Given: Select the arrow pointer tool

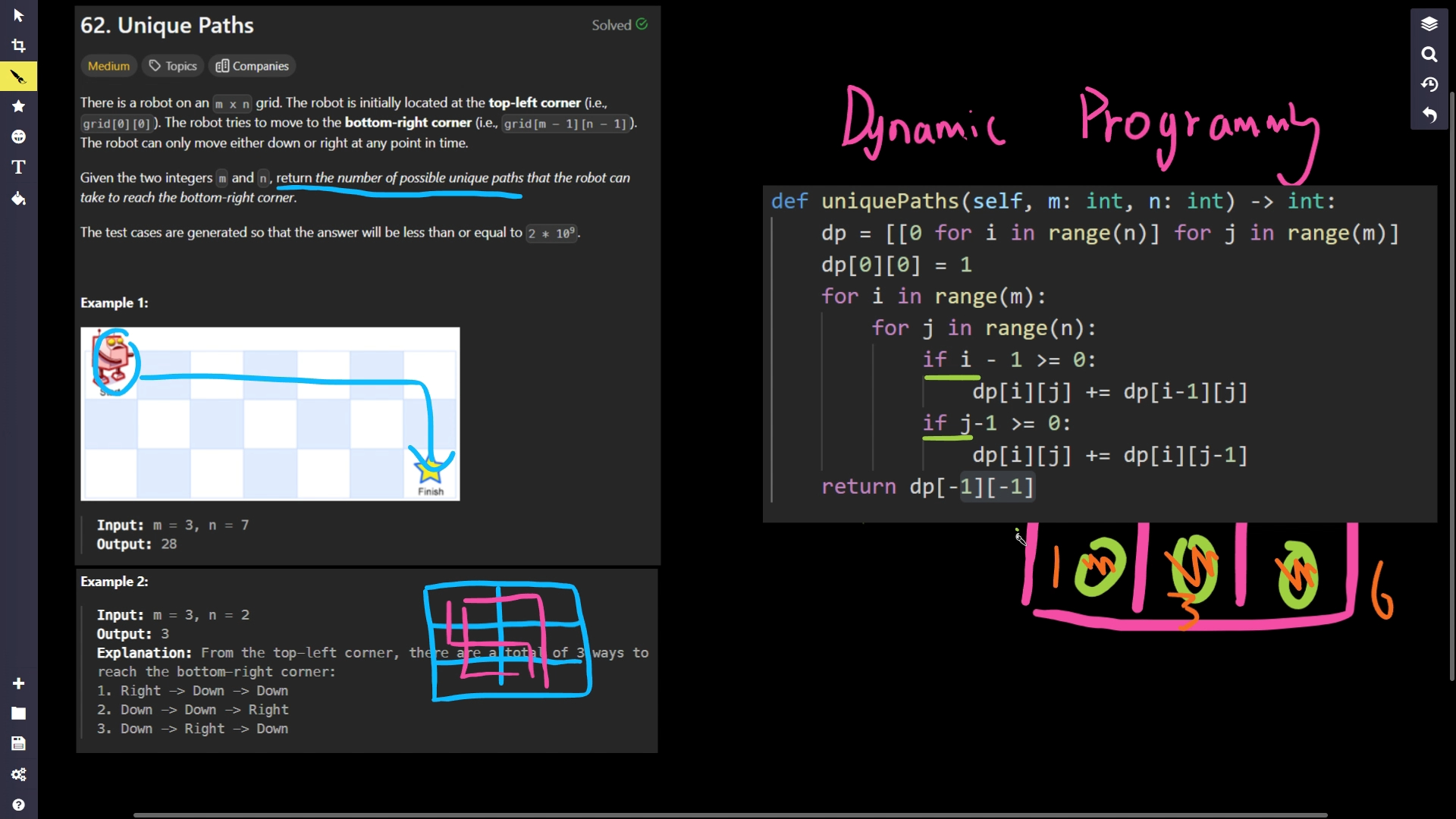Looking at the screenshot, I should [18, 16].
